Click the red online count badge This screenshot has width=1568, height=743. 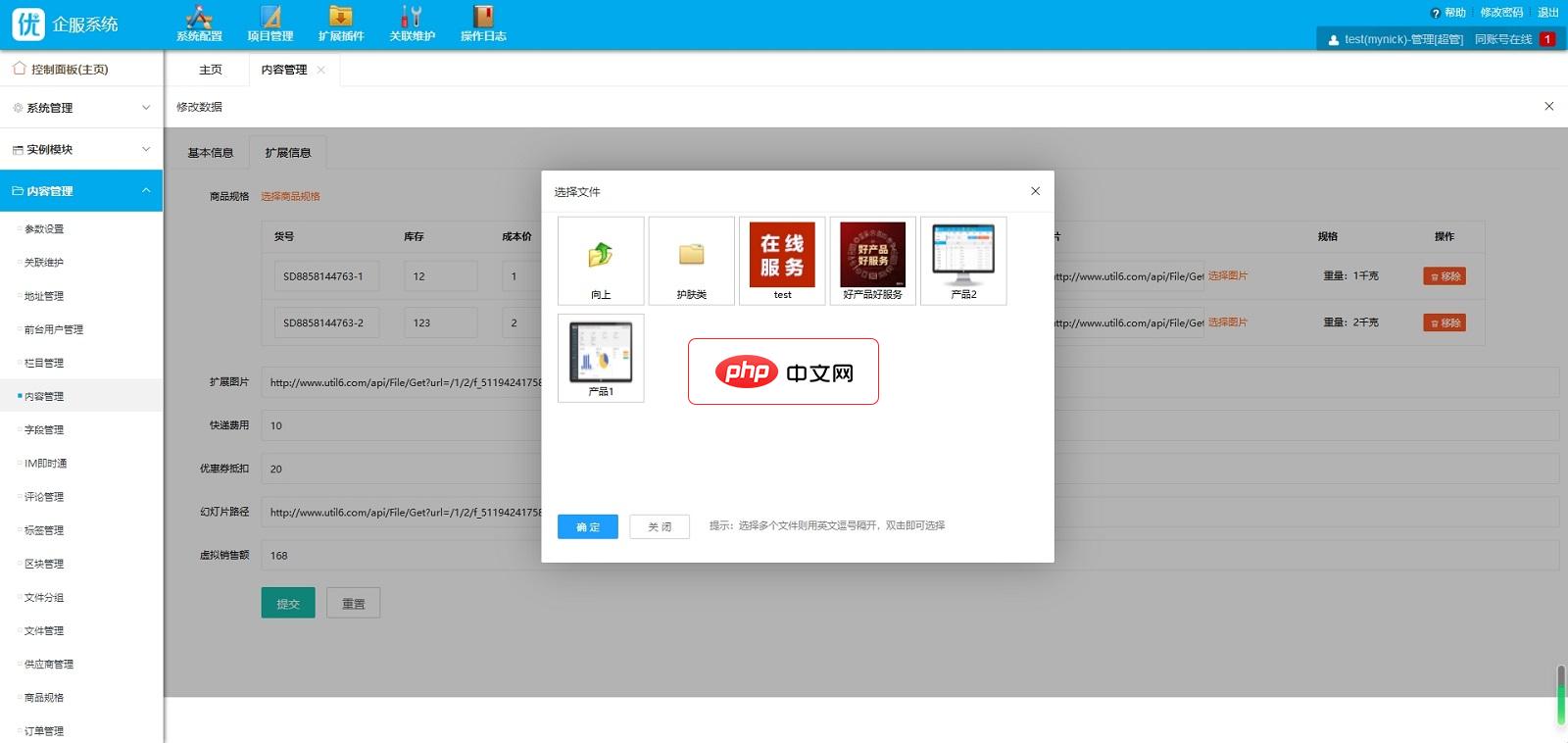(1547, 39)
